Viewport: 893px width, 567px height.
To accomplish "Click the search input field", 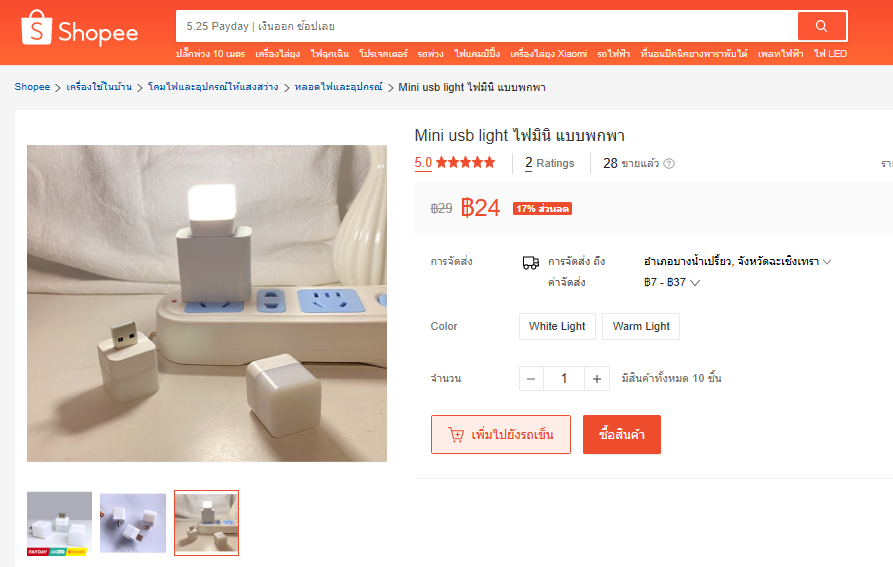I will [x=487, y=26].
